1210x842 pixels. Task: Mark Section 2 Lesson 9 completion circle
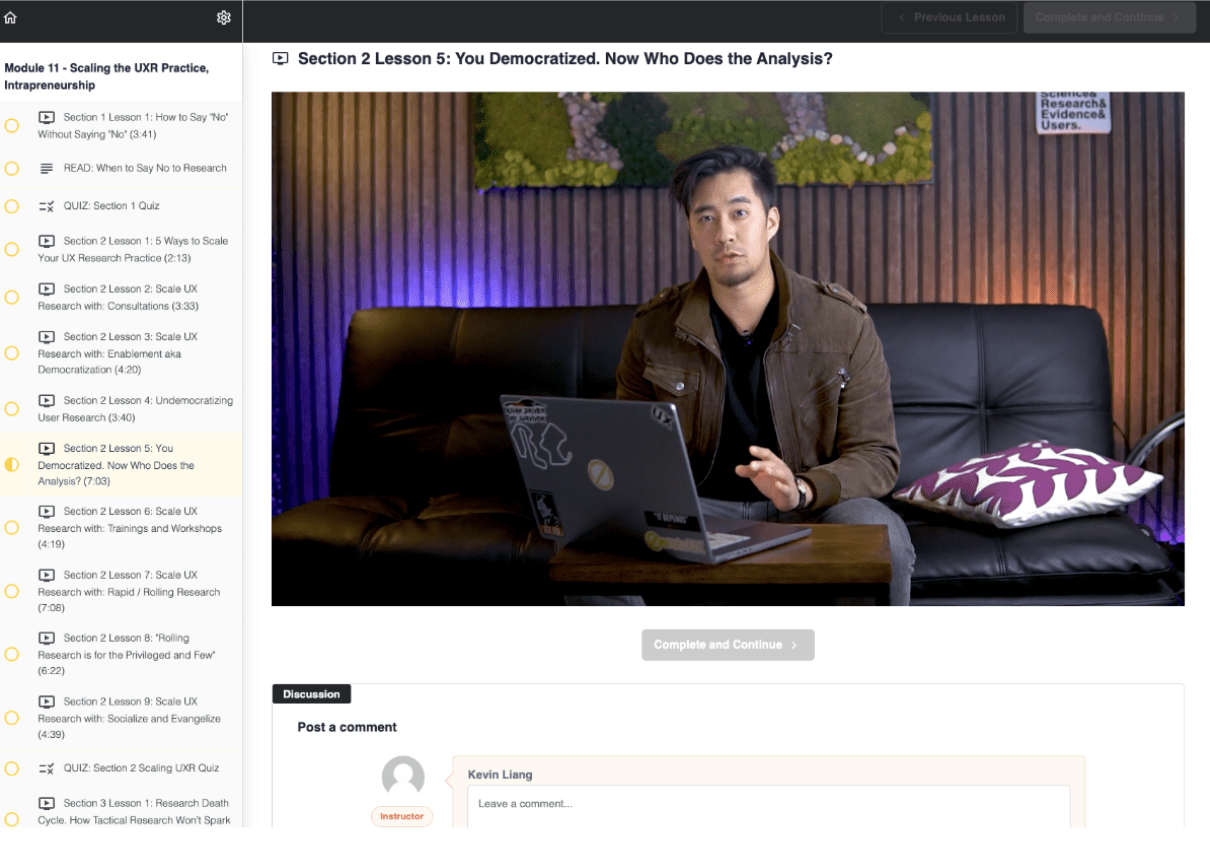[12, 718]
